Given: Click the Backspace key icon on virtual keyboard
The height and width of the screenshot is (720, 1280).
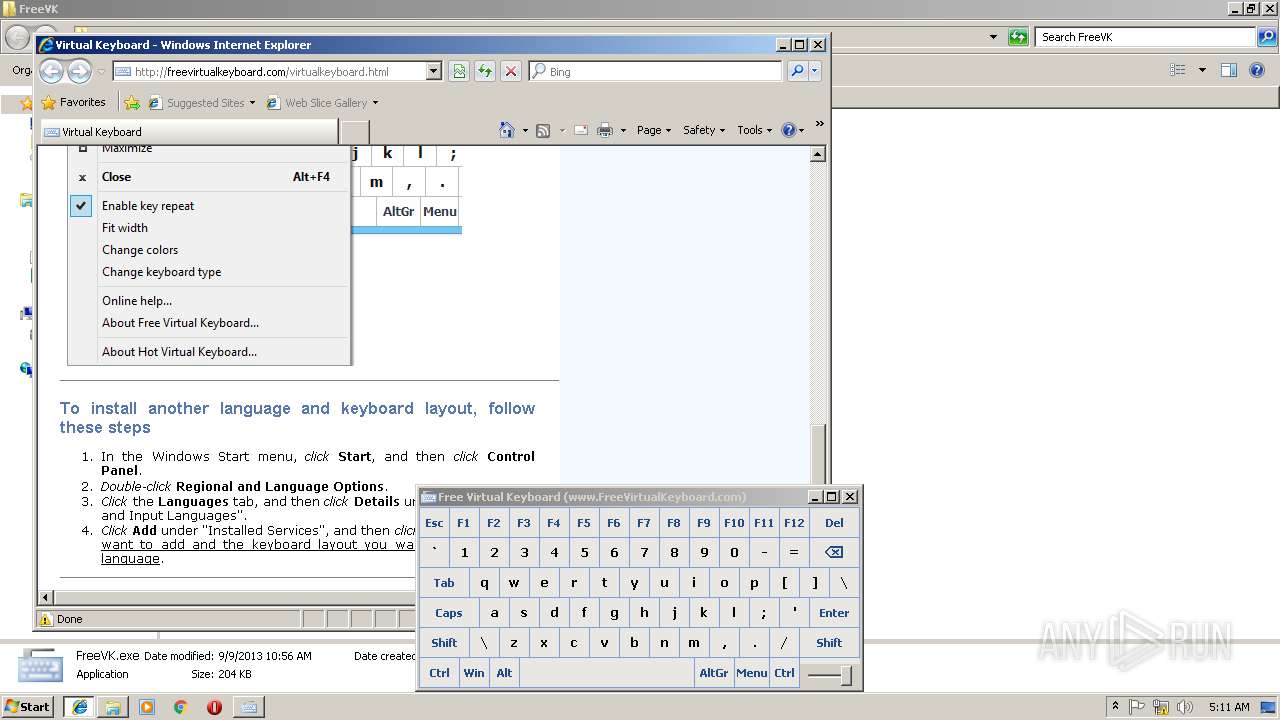Looking at the screenshot, I should click(x=834, y=552).
